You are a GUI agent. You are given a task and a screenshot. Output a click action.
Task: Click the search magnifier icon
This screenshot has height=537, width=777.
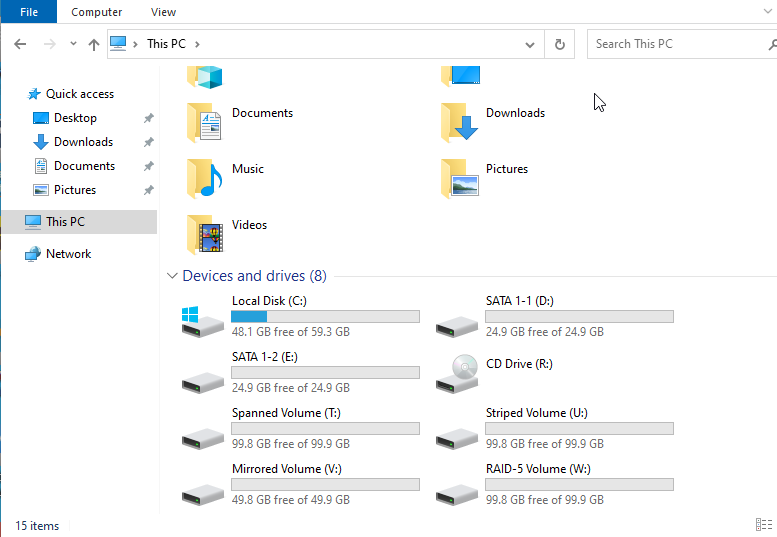point(772,45)
